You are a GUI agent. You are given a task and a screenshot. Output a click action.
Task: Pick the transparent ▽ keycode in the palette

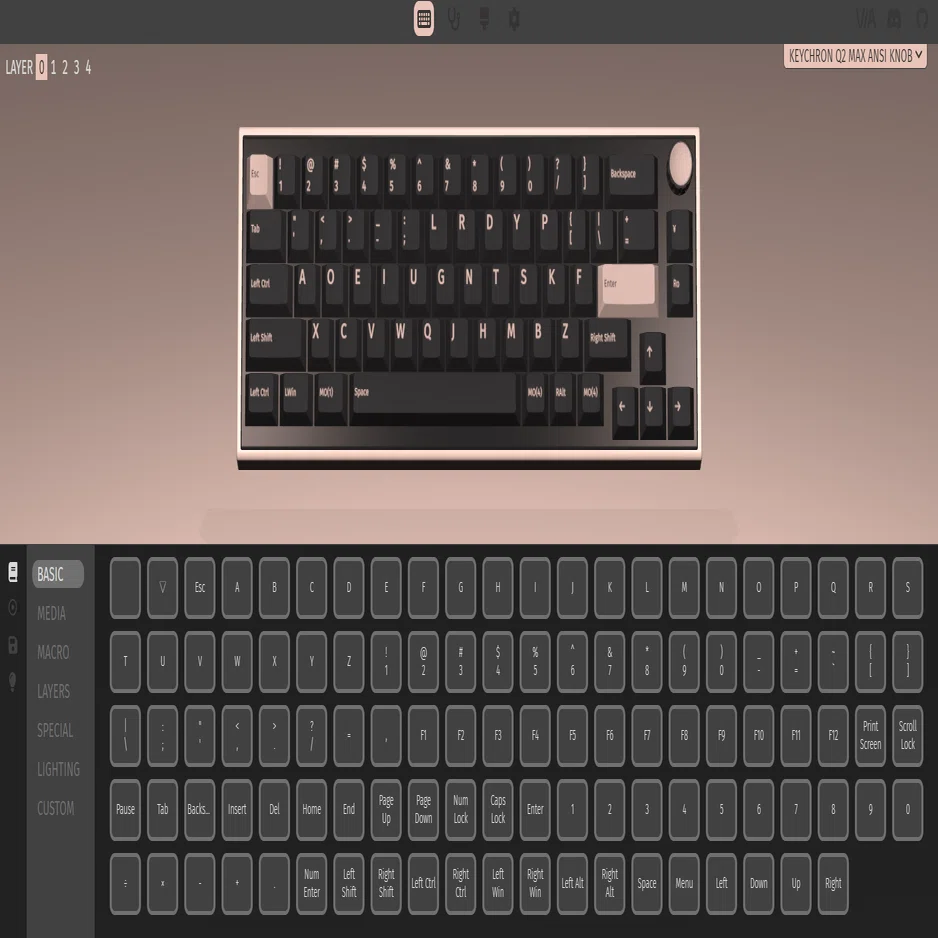pos(163,587)
